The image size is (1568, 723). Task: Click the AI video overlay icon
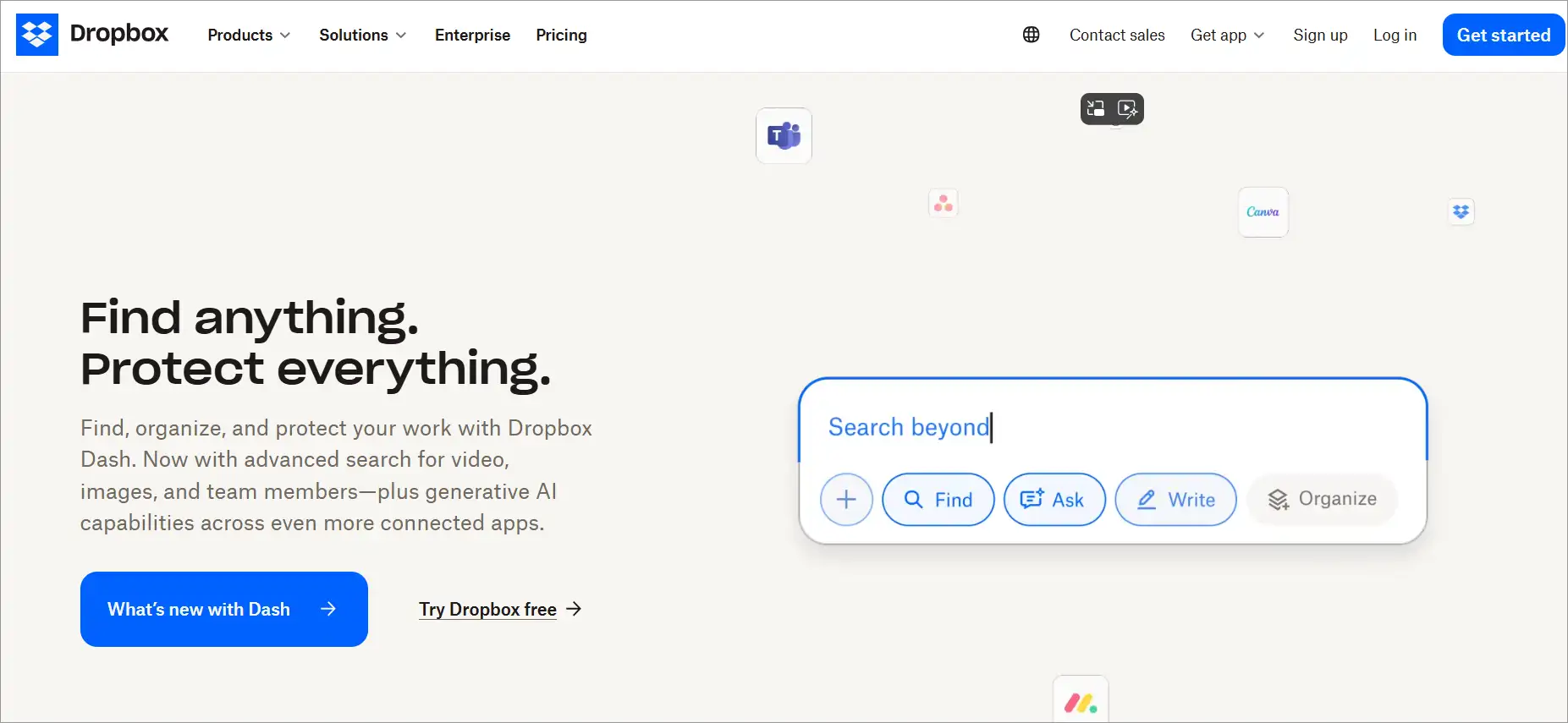pos(1127,108)
